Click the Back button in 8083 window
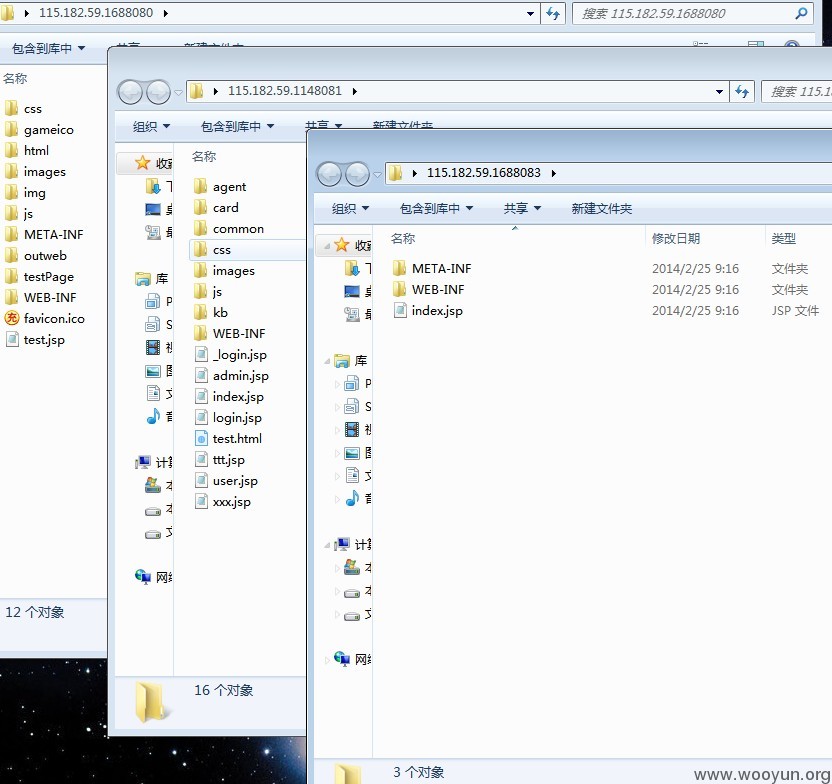832x784 pixels. [x=330, y=173]
